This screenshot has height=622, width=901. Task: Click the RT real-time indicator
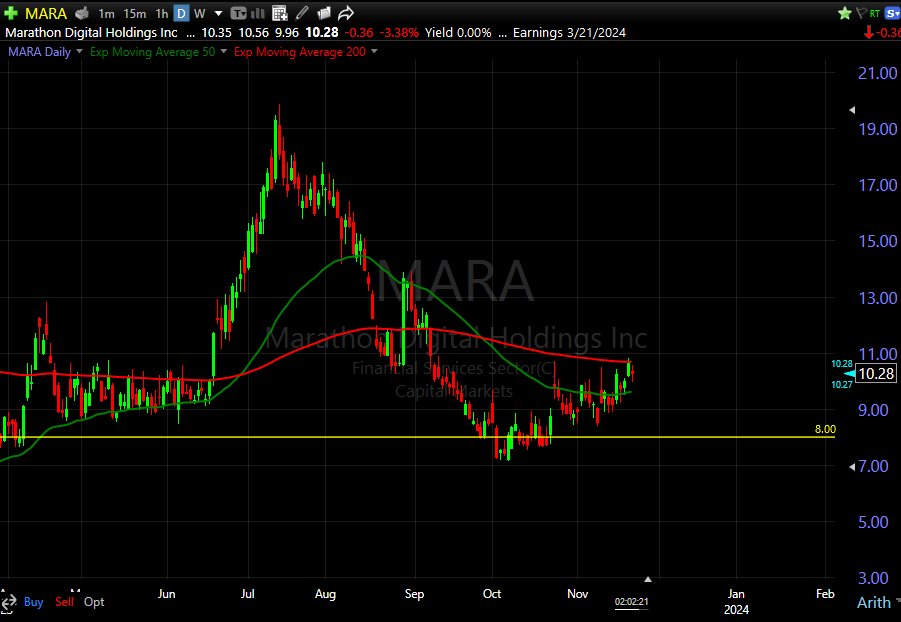pos(875,13)
